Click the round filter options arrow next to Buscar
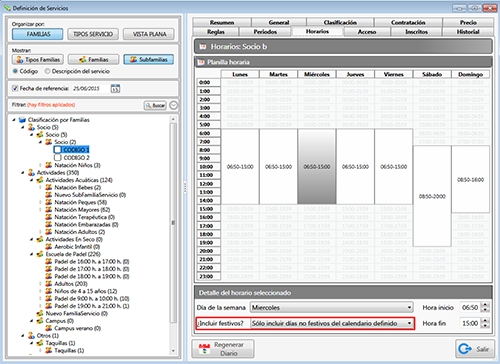This screenshot has height=364, width=500. (173, 105)
